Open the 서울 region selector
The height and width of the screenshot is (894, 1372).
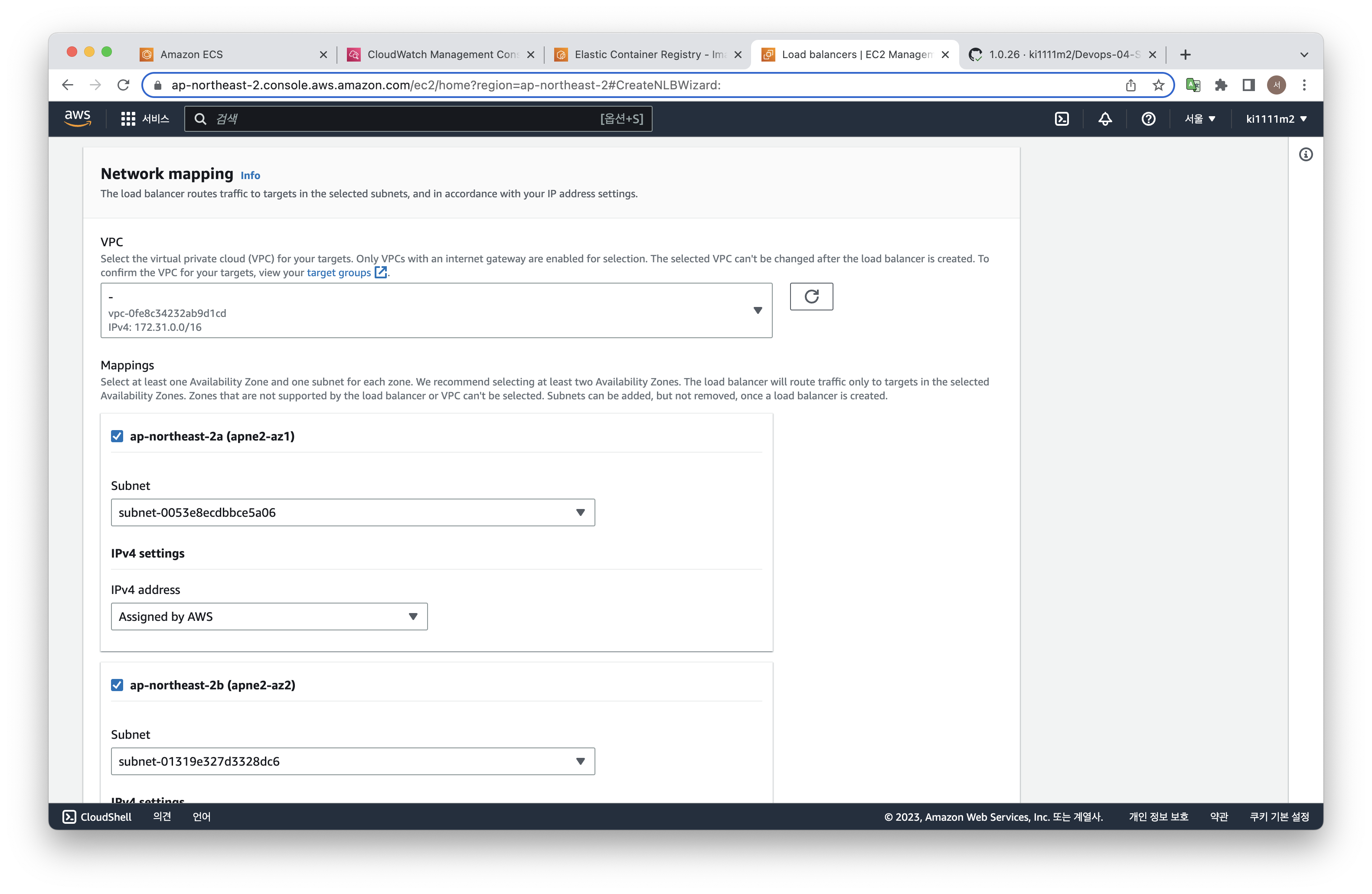(x=1200, y=119)
